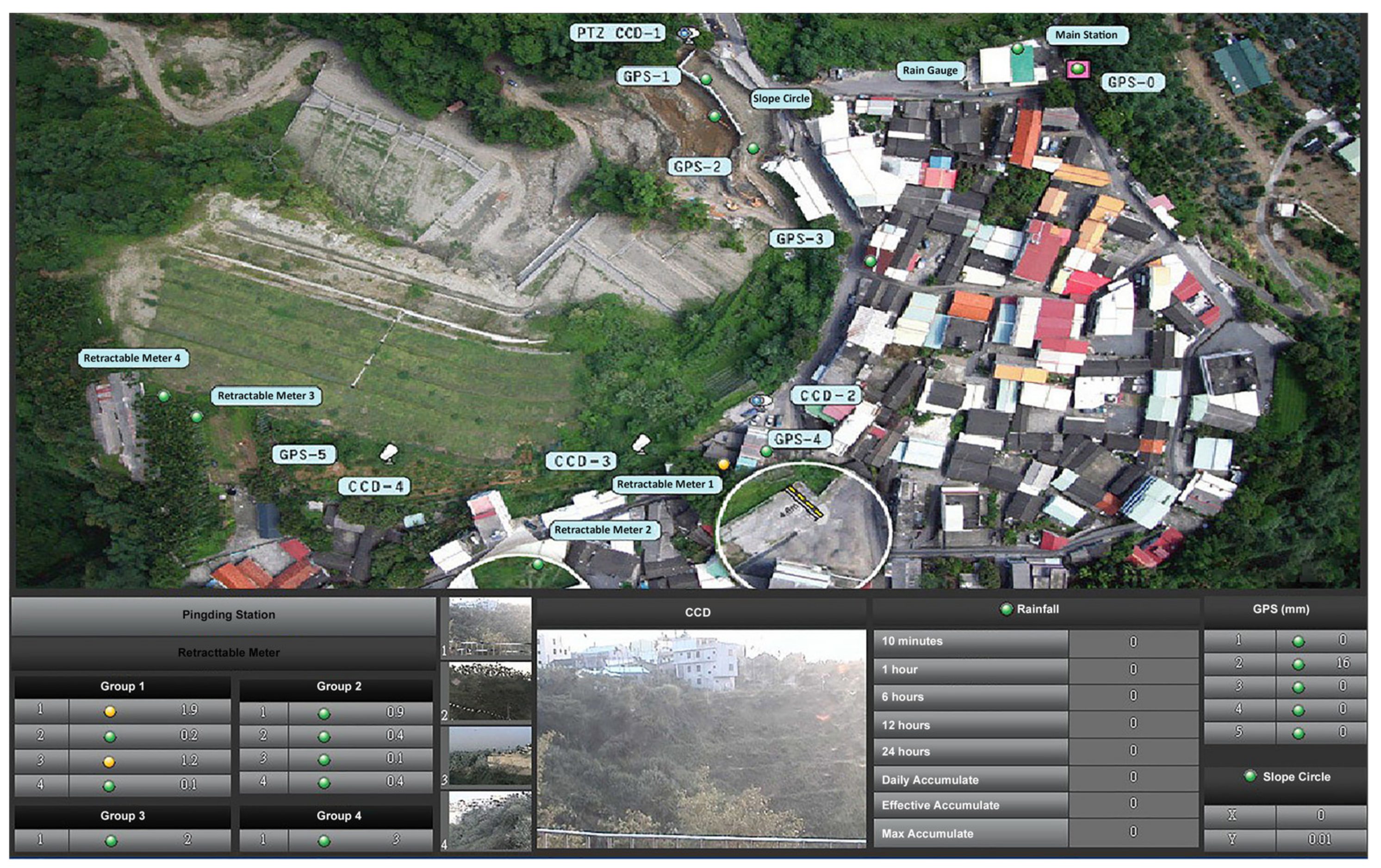Click the Slope Circle map label
1381x868 pixels.
point(781,99)
